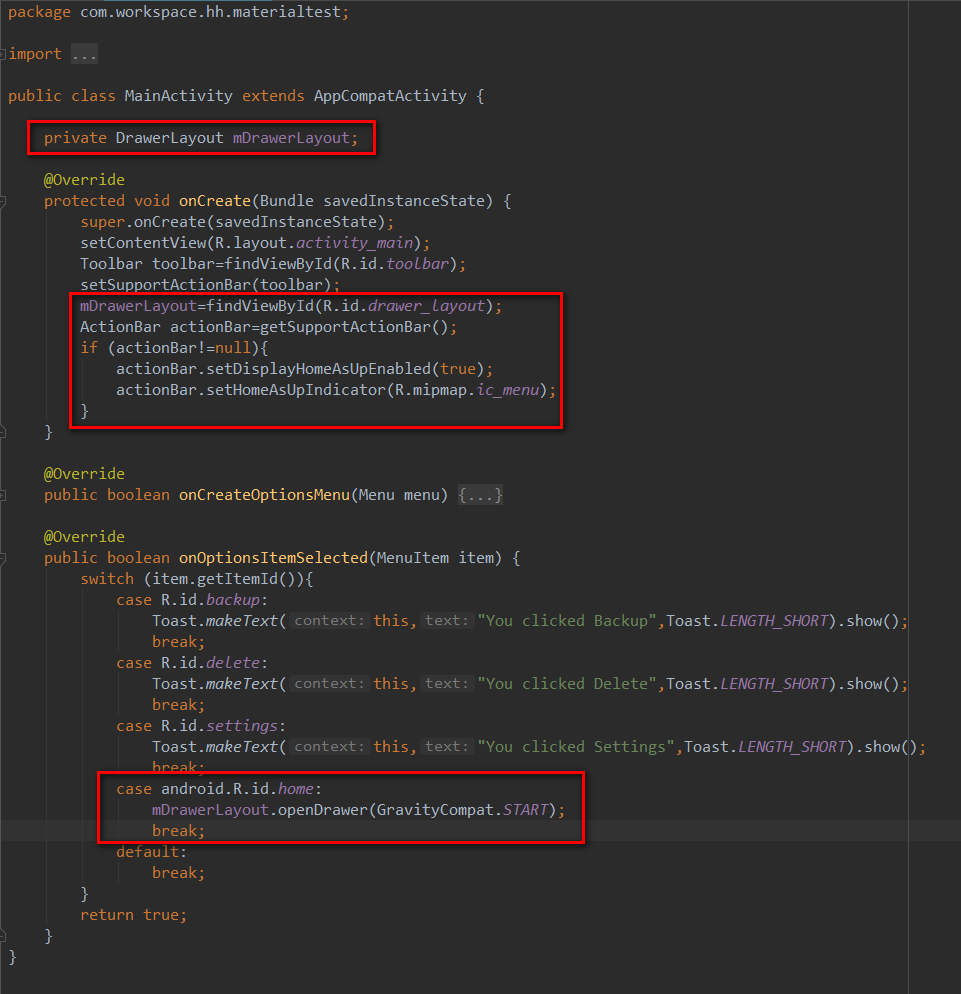Click AppCompatActivity superclass name
The image size is (961, 994).
click(390, 96)
